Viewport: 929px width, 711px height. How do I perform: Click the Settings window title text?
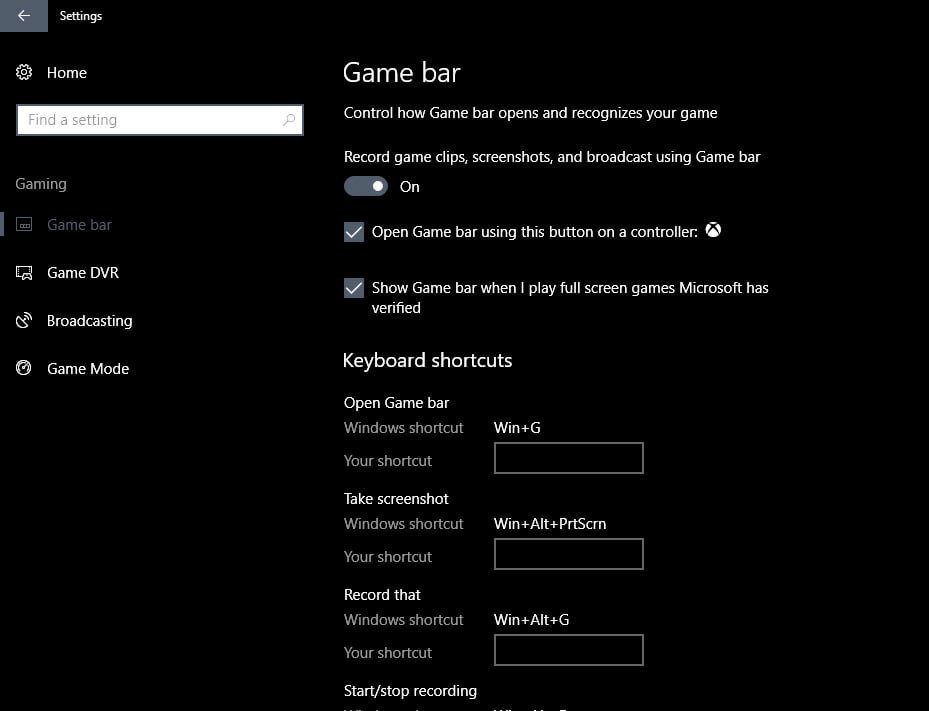coord(81,15)
